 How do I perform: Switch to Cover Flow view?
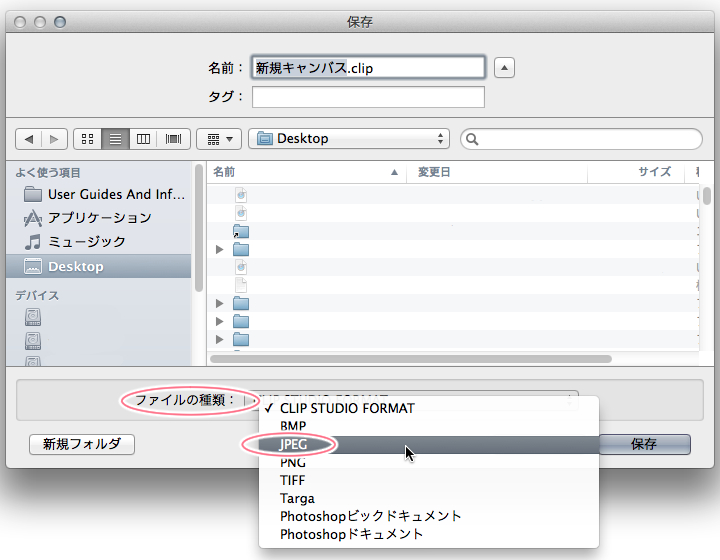[173, 139]
